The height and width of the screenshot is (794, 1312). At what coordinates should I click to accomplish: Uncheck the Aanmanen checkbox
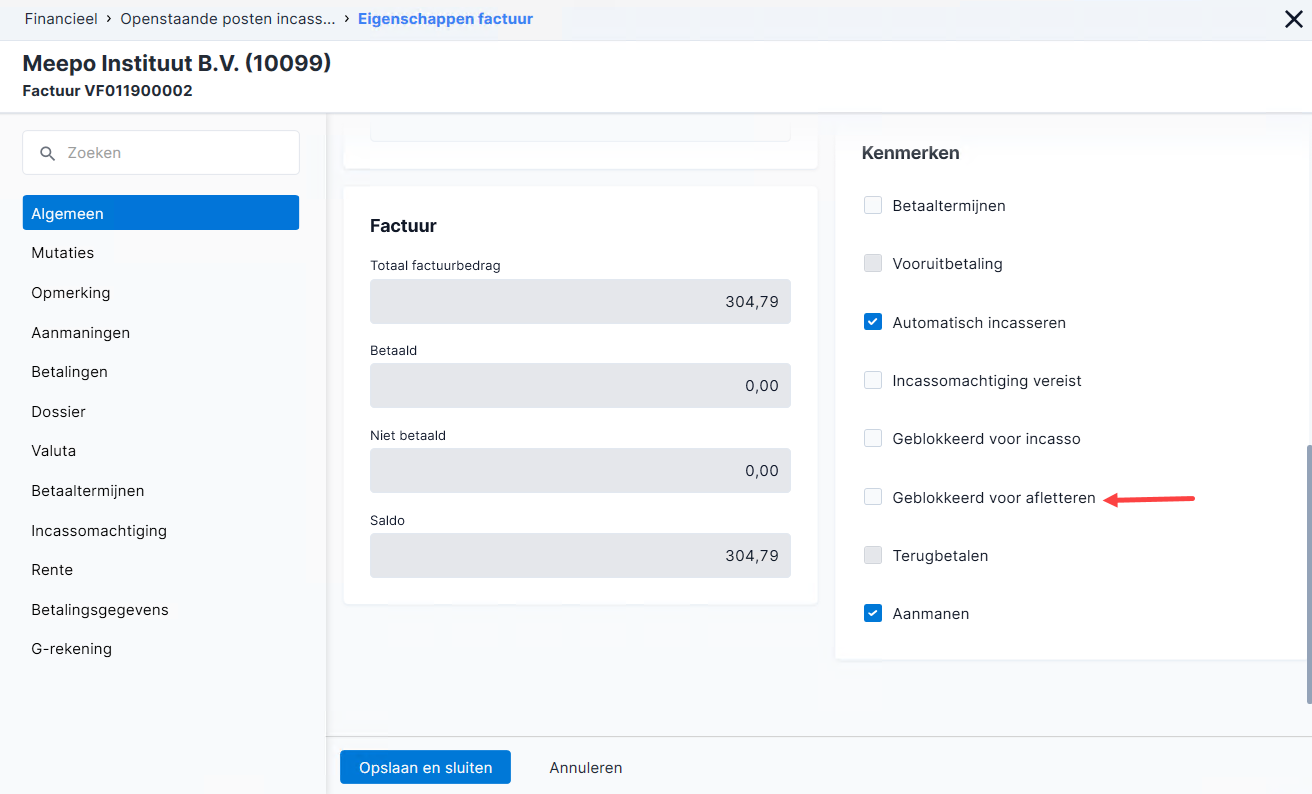pos(873,613)
